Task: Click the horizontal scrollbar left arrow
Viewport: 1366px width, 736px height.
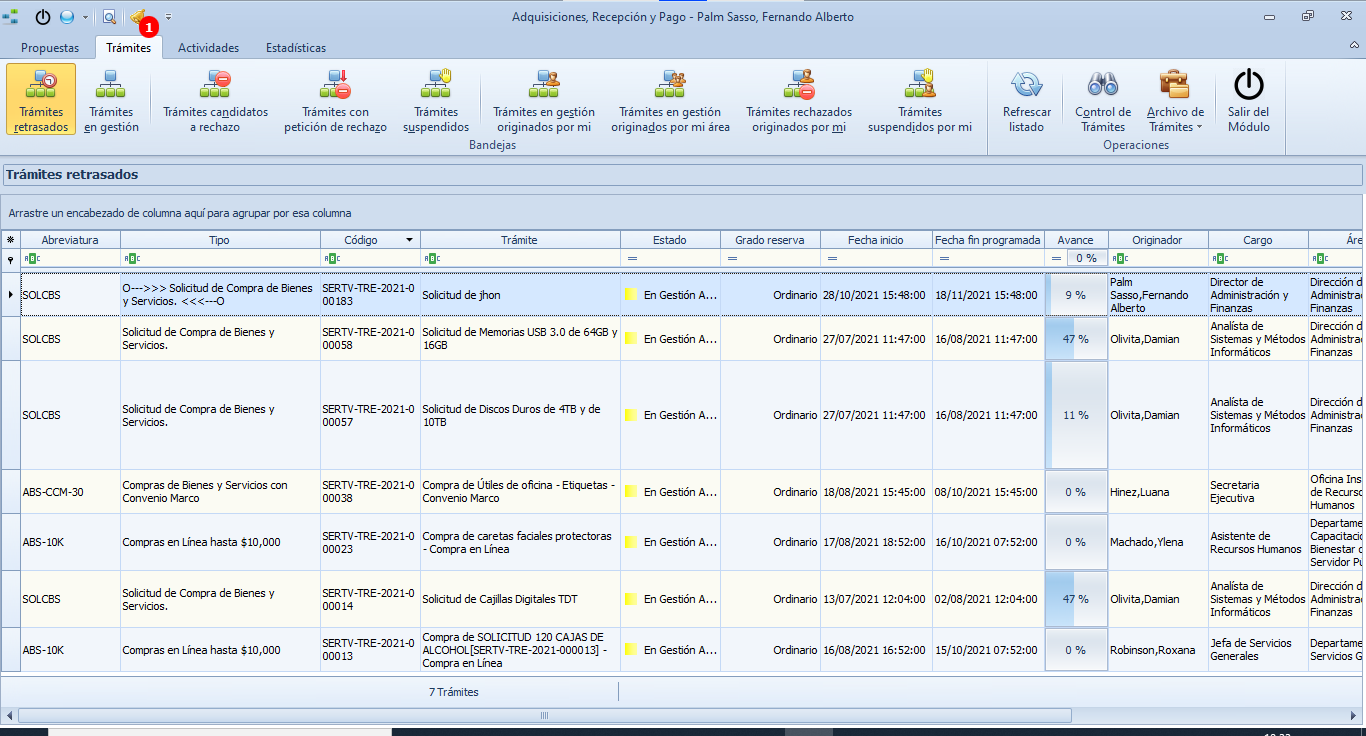Action: point(9,715)
